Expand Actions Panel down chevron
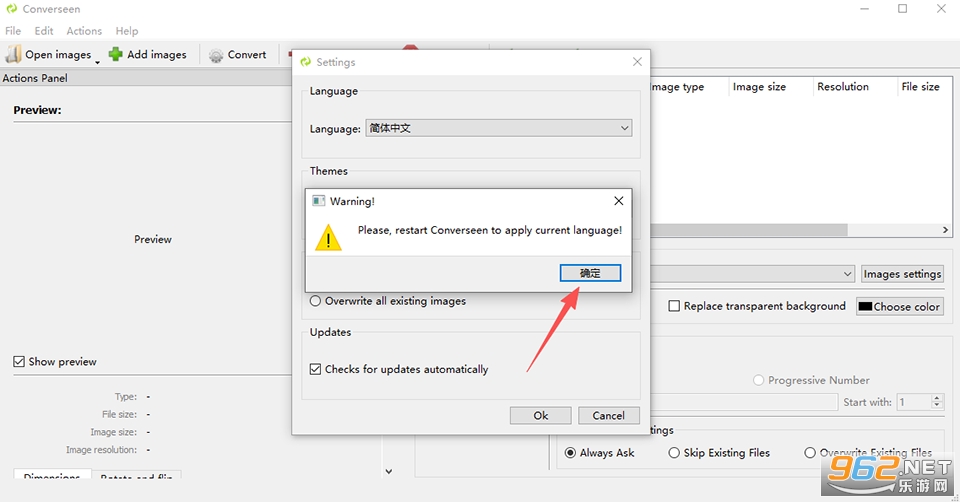Viewport: 960px width, 502px height. click(x=388, y=471)
